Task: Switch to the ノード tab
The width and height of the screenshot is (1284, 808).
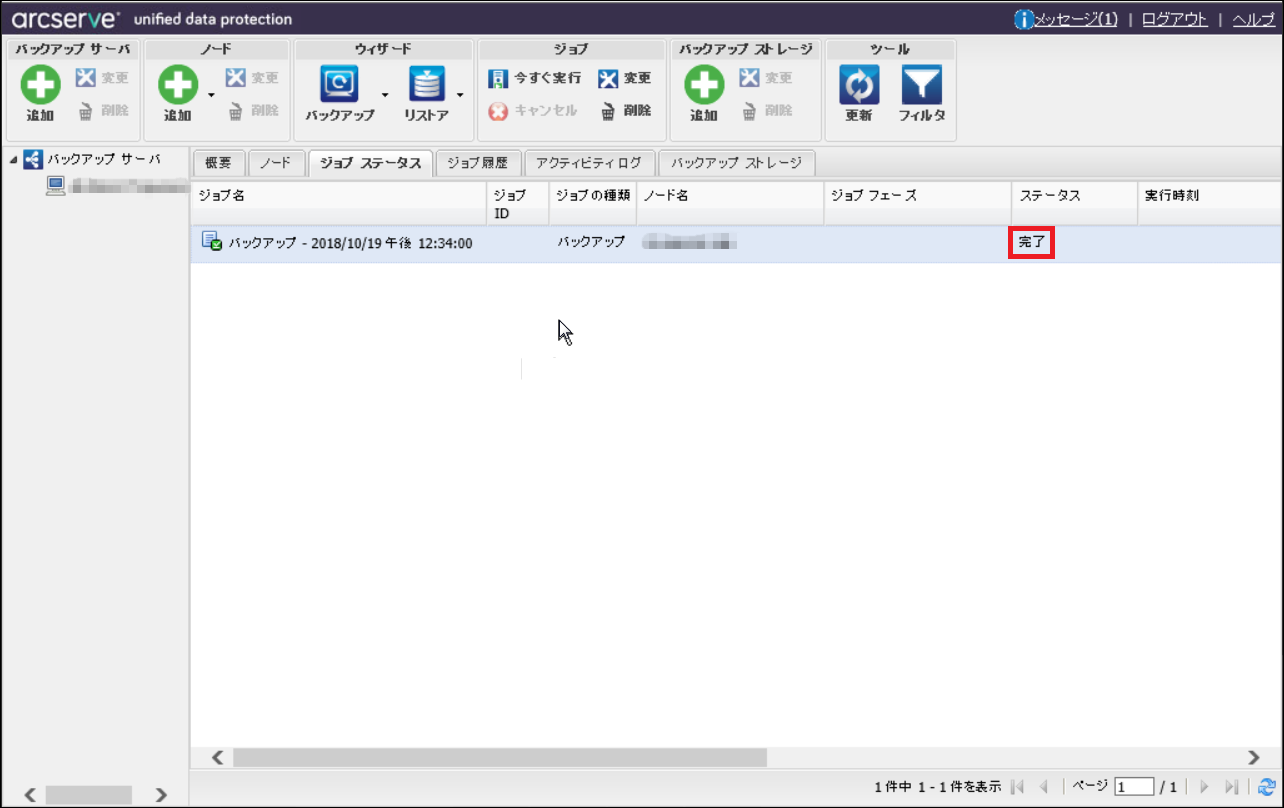Action: coord(276,163)
